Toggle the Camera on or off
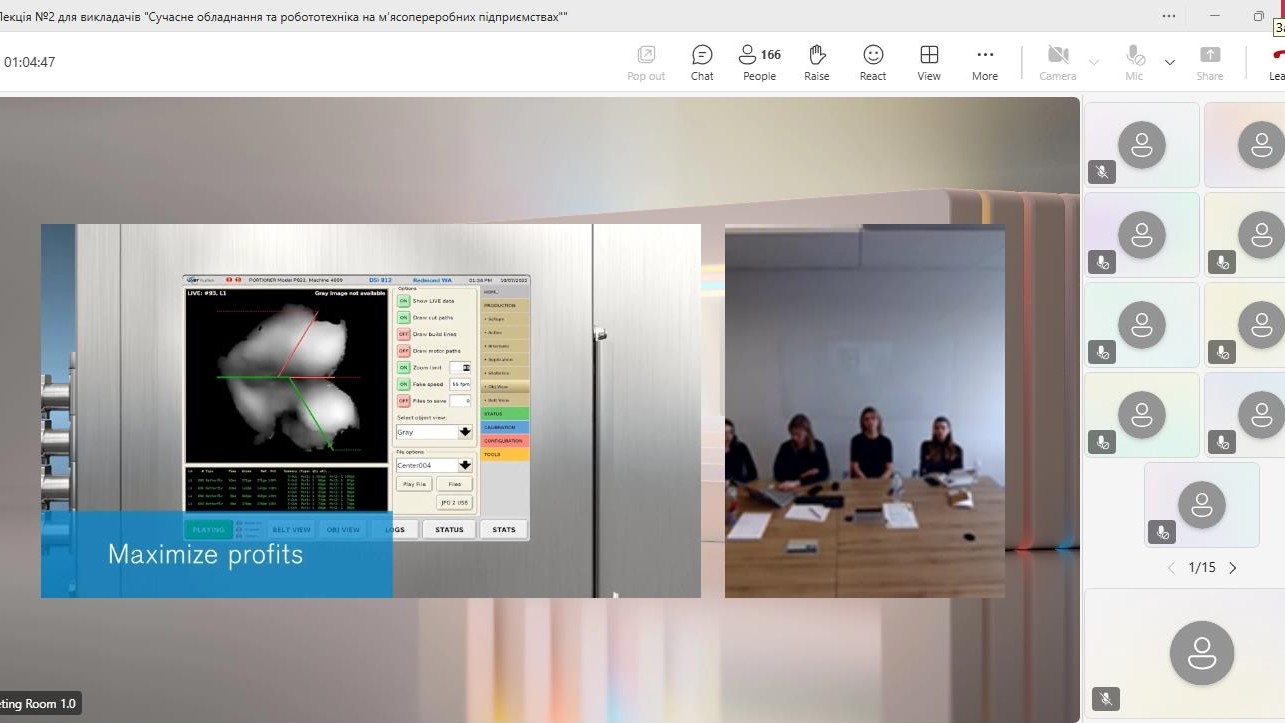1285x723 pixels. tap(1057, 62)
